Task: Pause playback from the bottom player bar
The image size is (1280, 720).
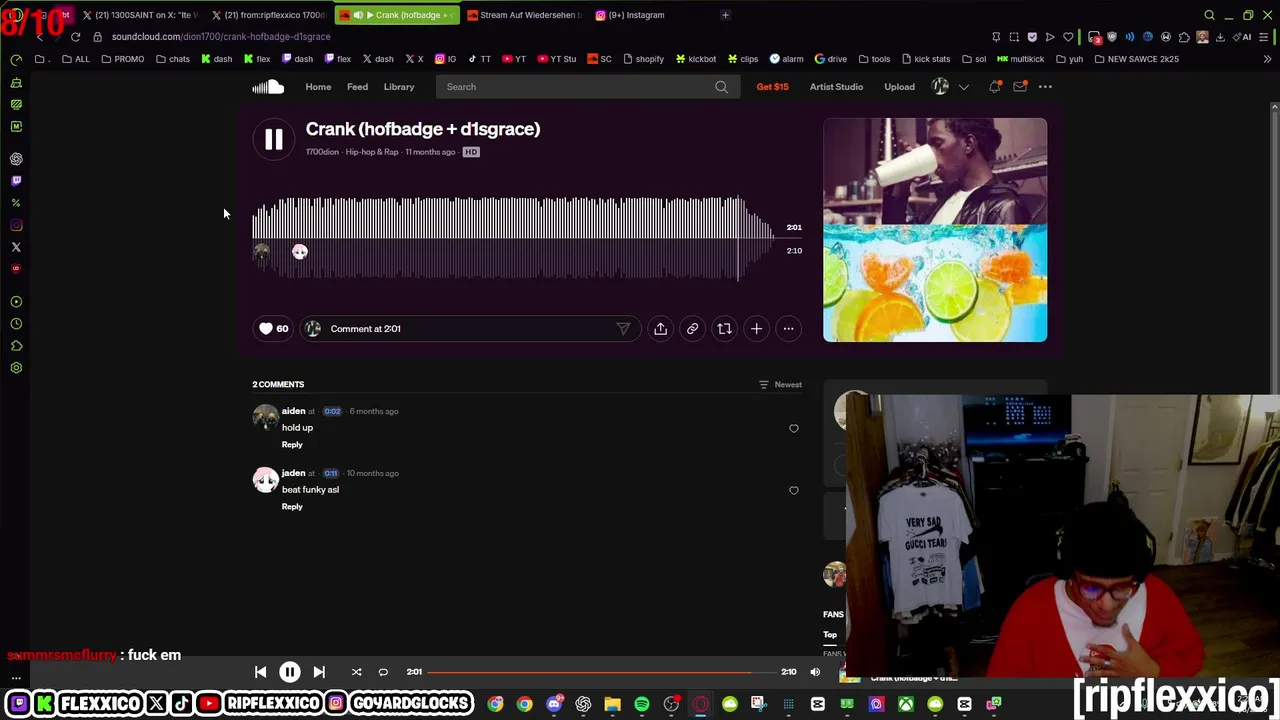Action: [289, 672]
